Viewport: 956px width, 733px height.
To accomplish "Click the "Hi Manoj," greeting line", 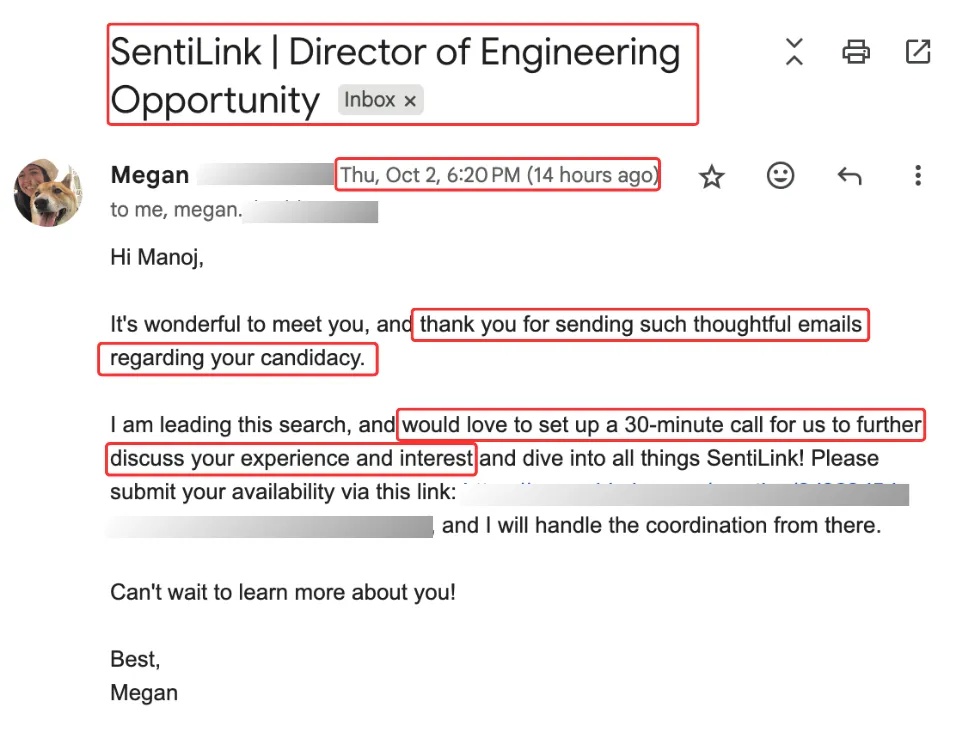I will (x=157, y=258).
